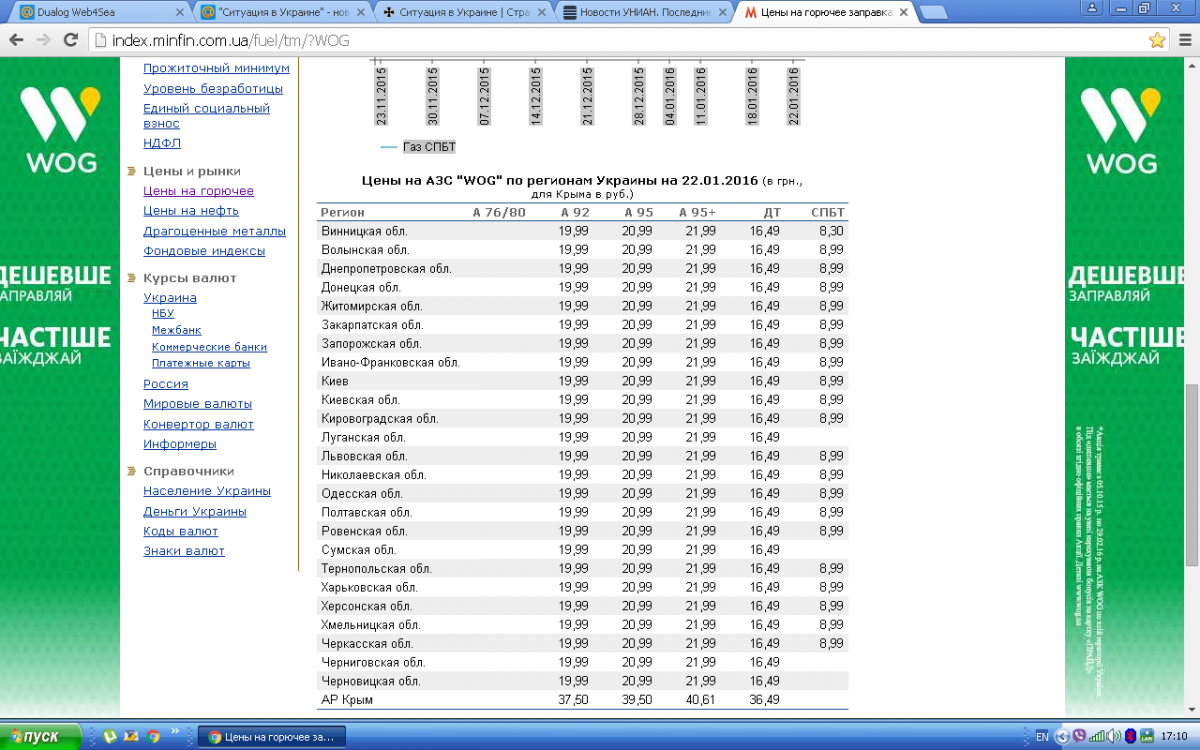Bookmark this page with the star icon
1200x750 pixels.
pos(1157,40)
